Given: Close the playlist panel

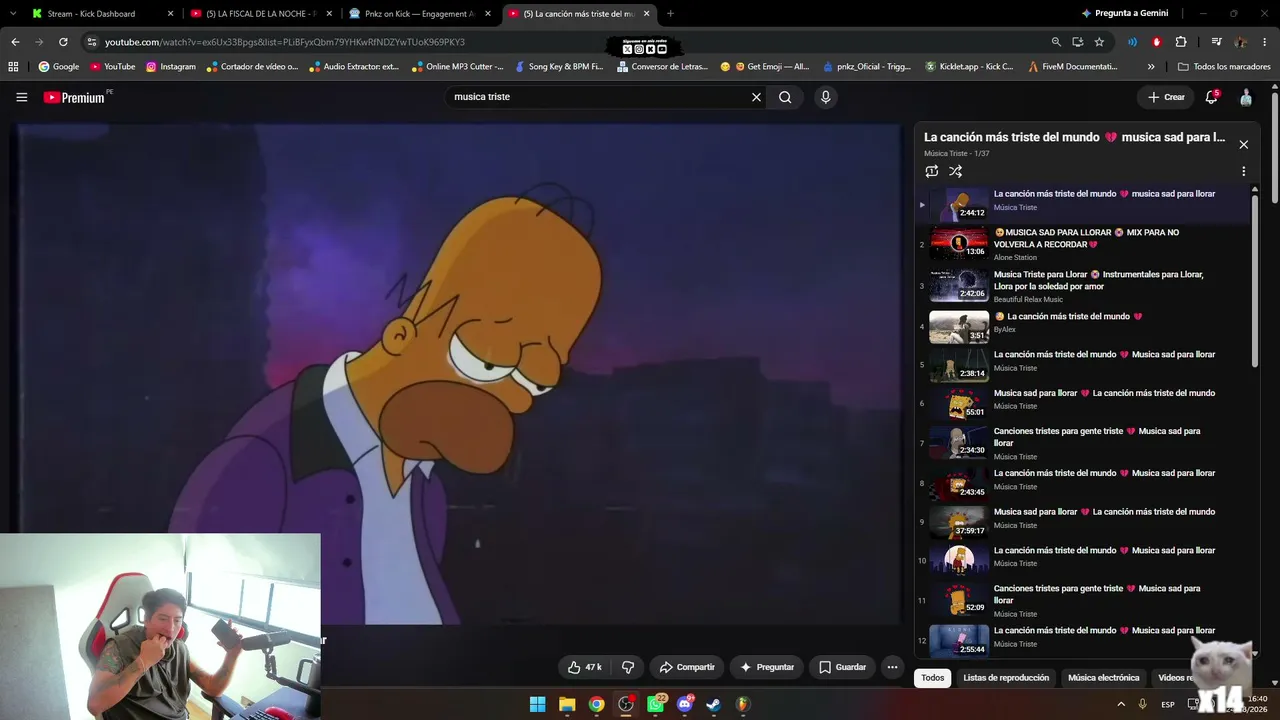Looking at the screenshot, I should pos(1243,144).
